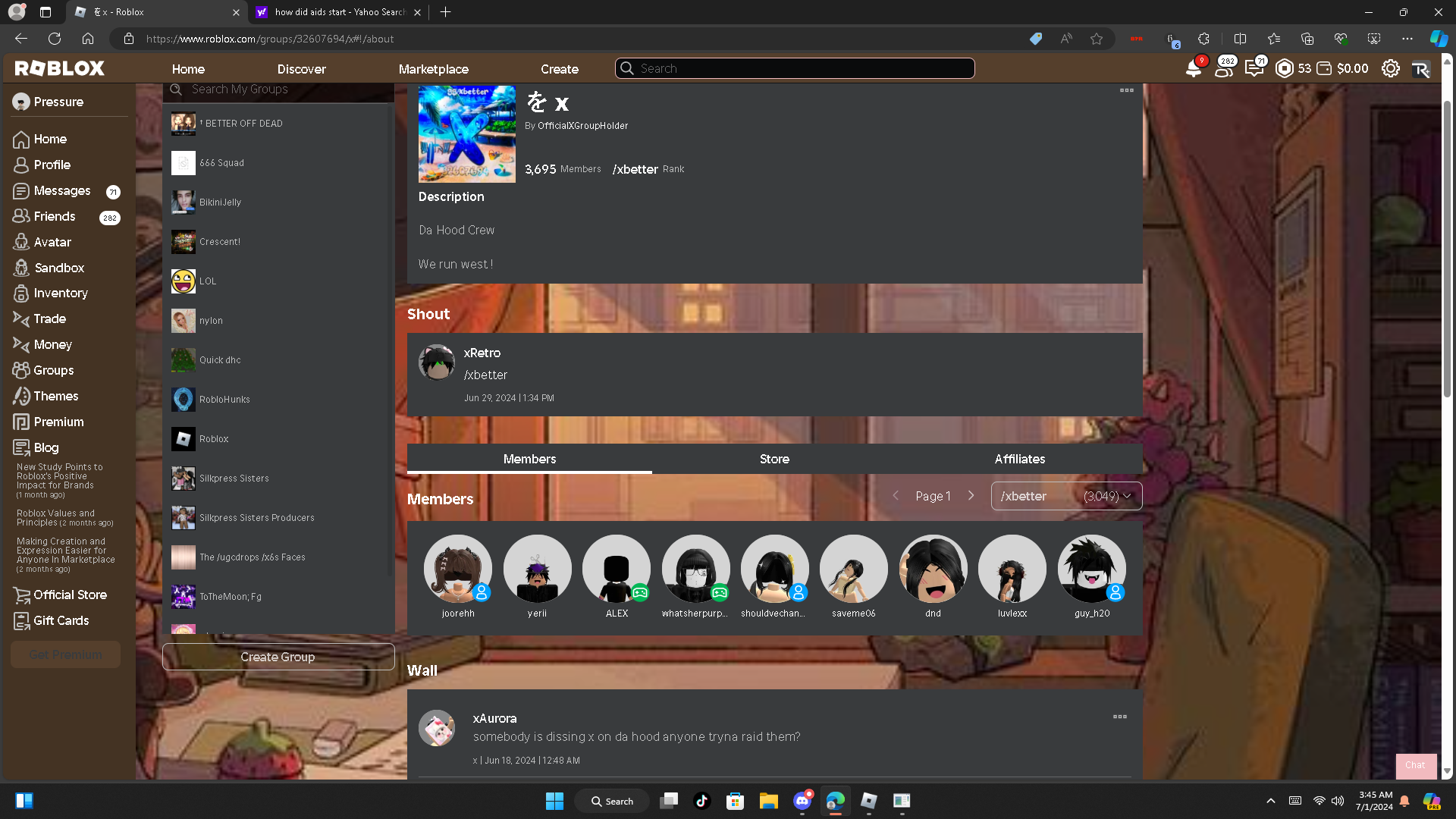
Task: Open the Windows taskbar Search box
Action: (612, 801)
